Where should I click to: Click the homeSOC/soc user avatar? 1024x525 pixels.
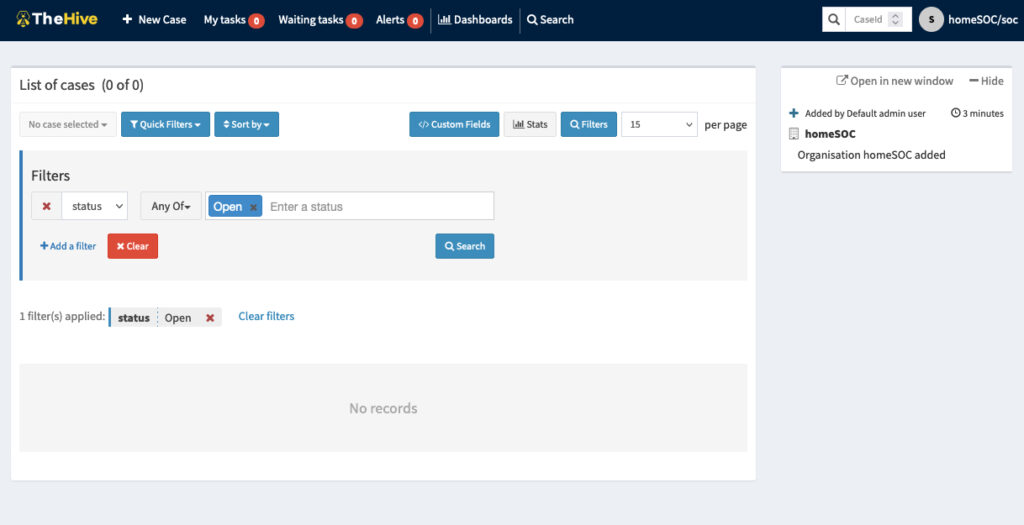931,20
